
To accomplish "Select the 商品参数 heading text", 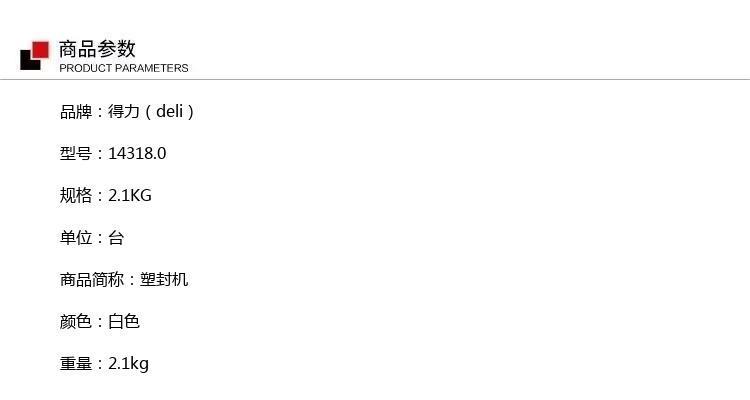I will (x=97, y=49).
